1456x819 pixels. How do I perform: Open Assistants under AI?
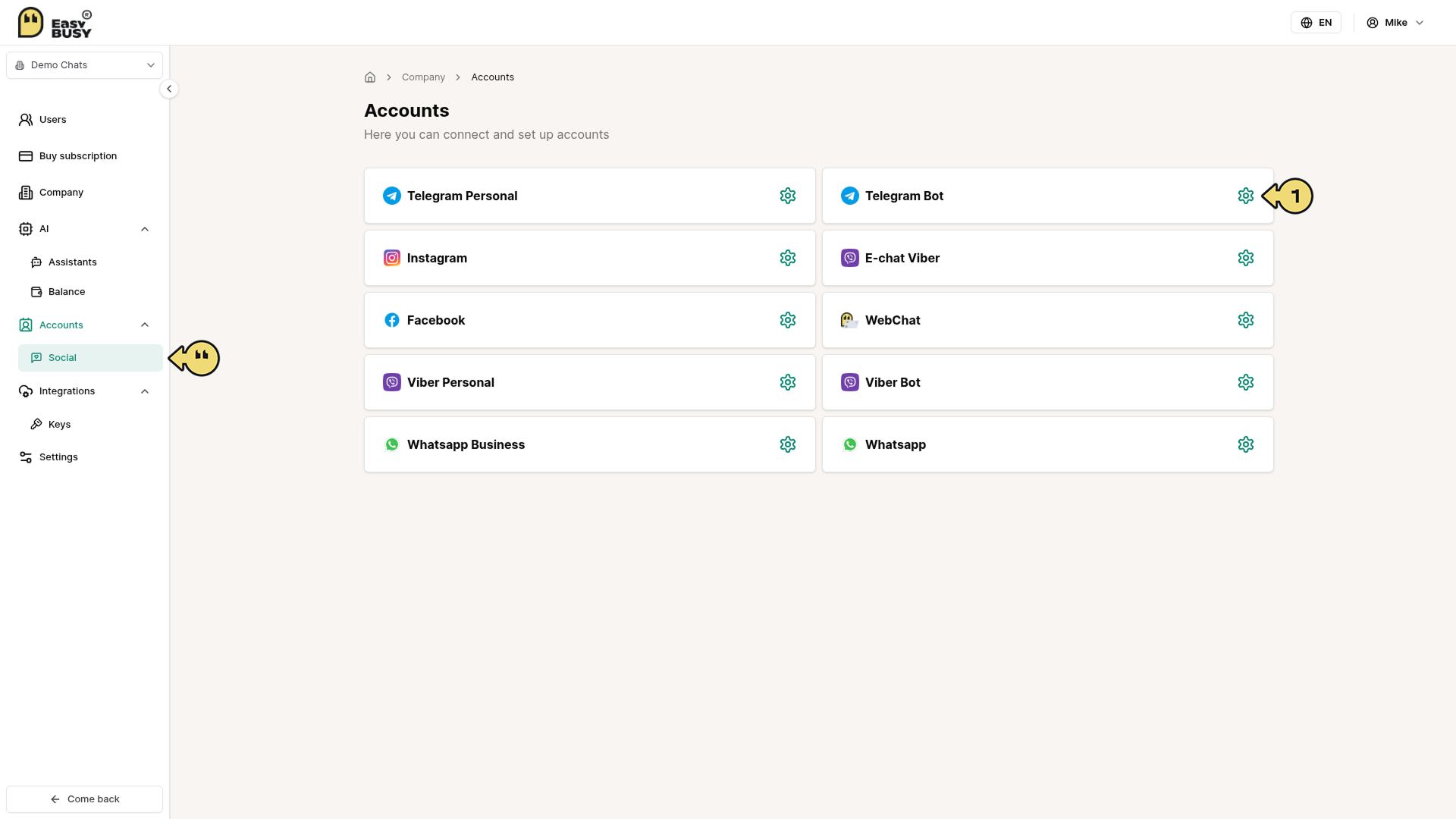coord(90,262)
